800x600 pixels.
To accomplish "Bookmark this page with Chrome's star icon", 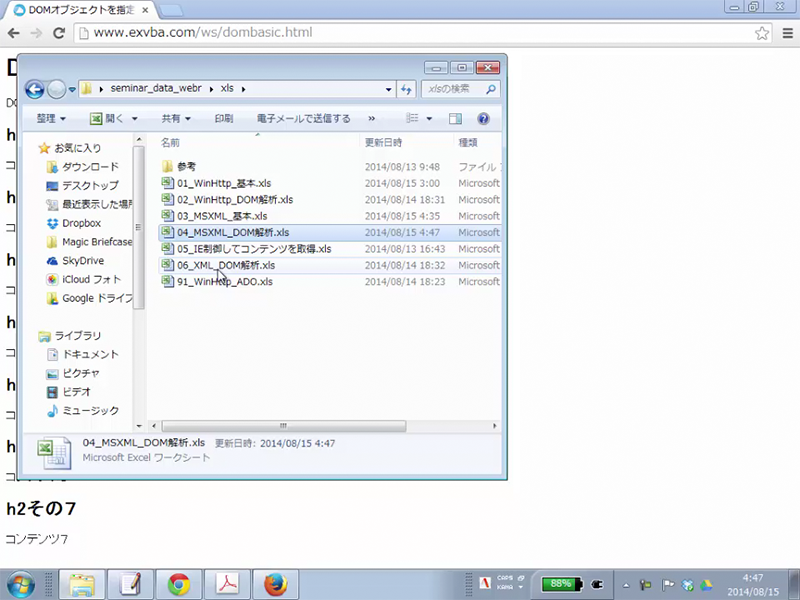I will (x=762, y=33).
